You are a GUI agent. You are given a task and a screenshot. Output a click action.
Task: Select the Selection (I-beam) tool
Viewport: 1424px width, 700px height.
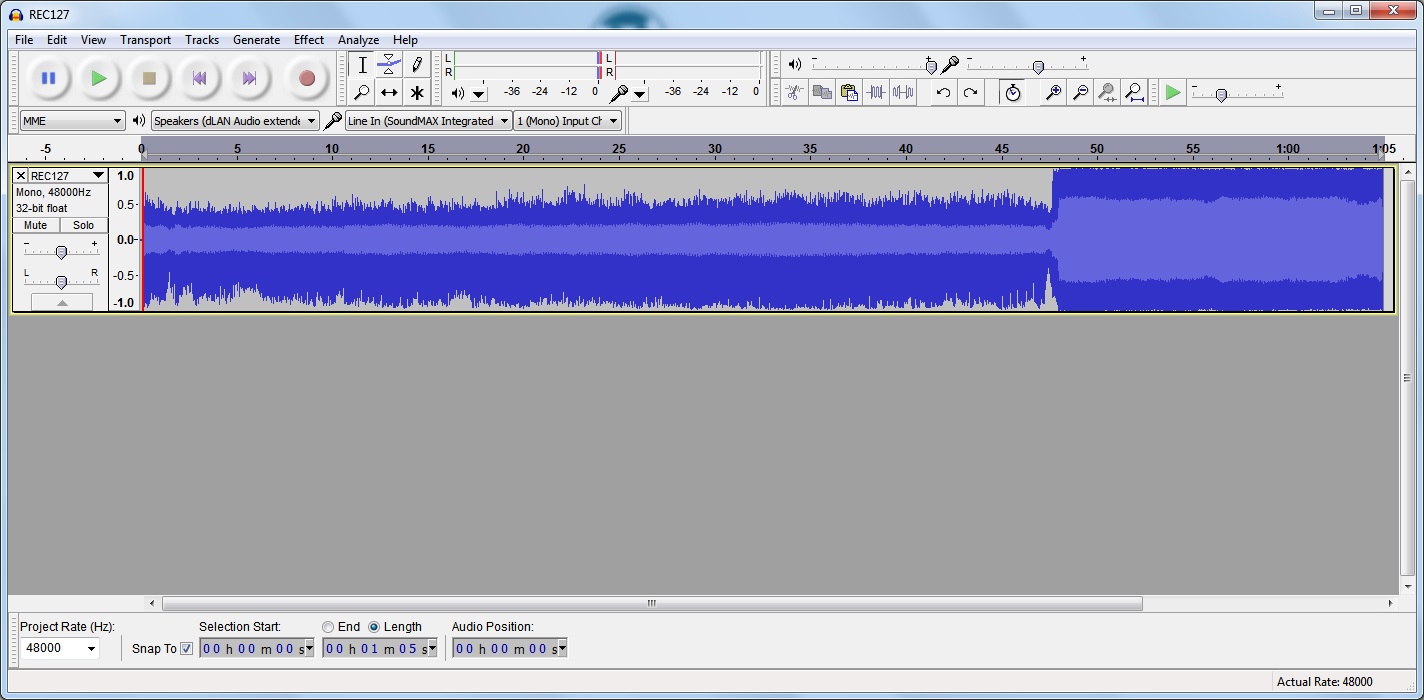point(362,65)
